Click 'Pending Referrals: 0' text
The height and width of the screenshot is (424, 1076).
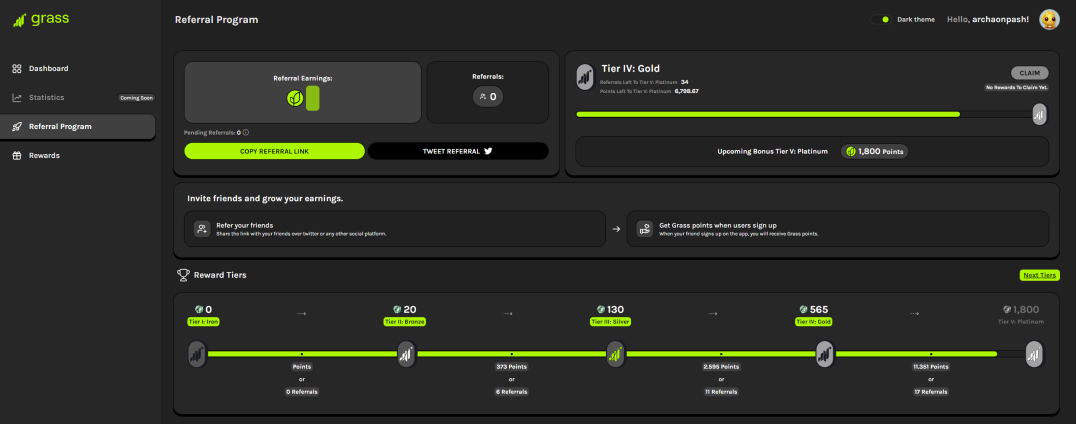coord(212,132)
